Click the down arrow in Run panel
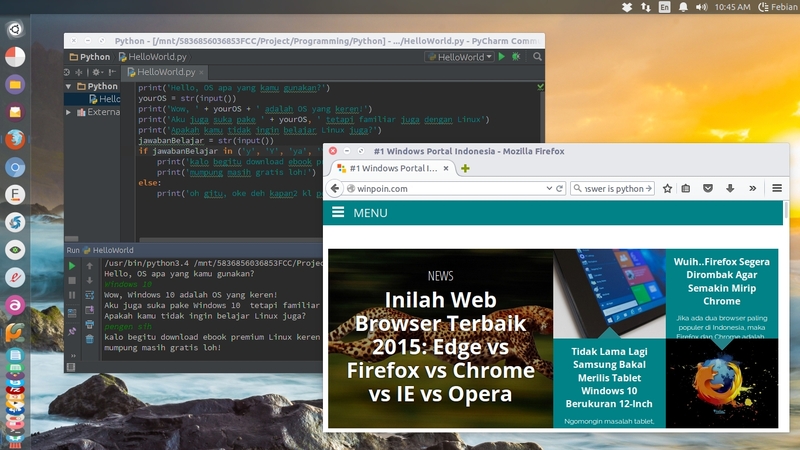This screenshot has height=450, width=800. (89, 281)
